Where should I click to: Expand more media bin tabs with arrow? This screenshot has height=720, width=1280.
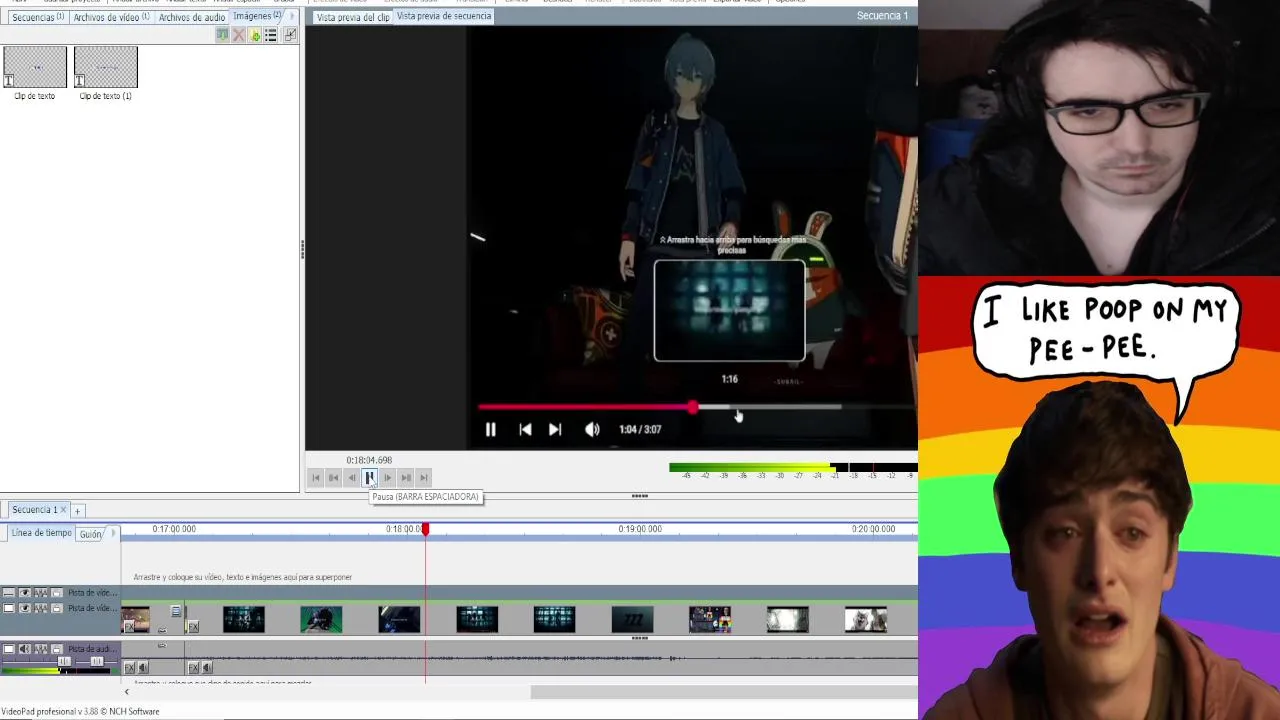292,16
